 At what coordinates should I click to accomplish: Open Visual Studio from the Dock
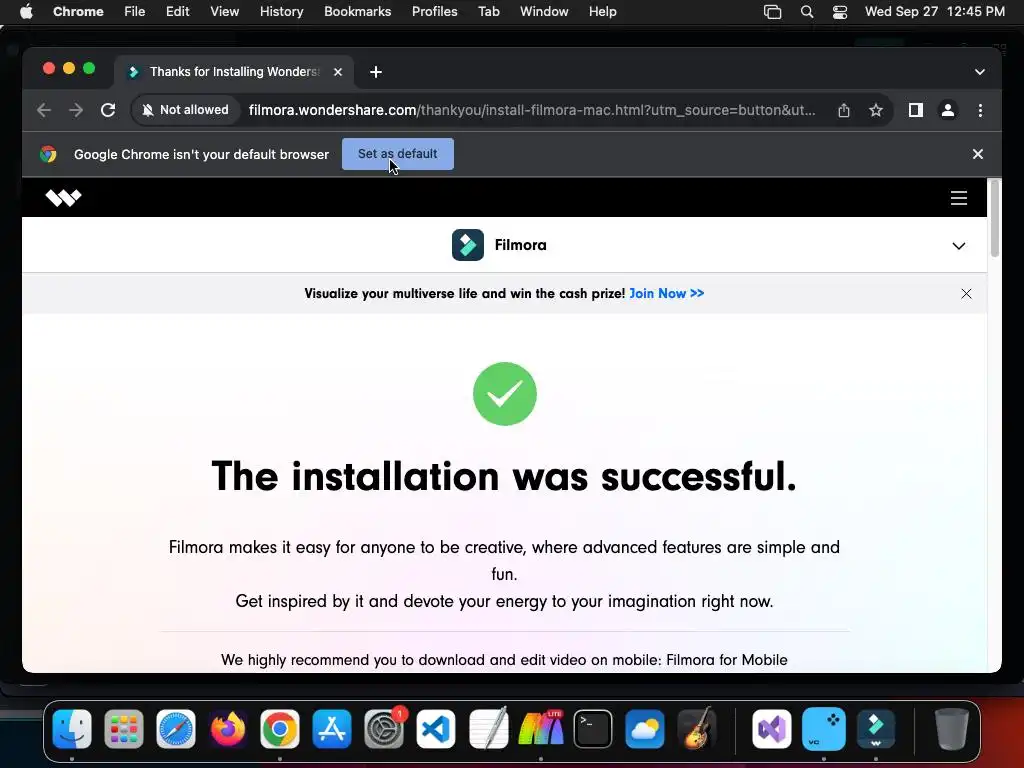click(x=771, y=729)
